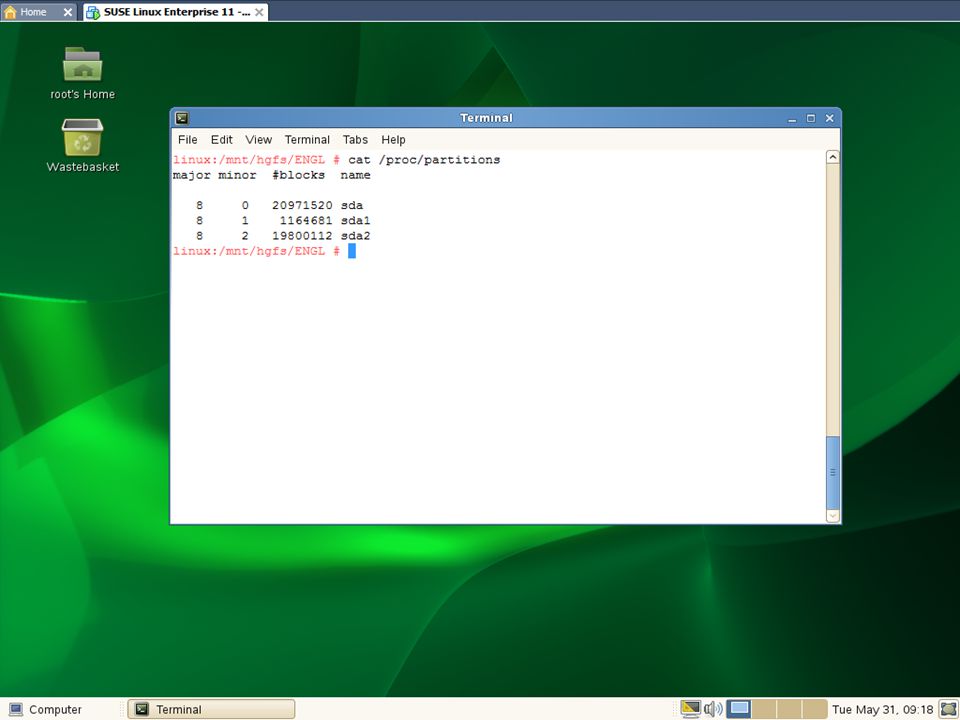This screenshot has height=720, width=960.
Task: Switch to the fourth workspace
Action: pos(815,709)
